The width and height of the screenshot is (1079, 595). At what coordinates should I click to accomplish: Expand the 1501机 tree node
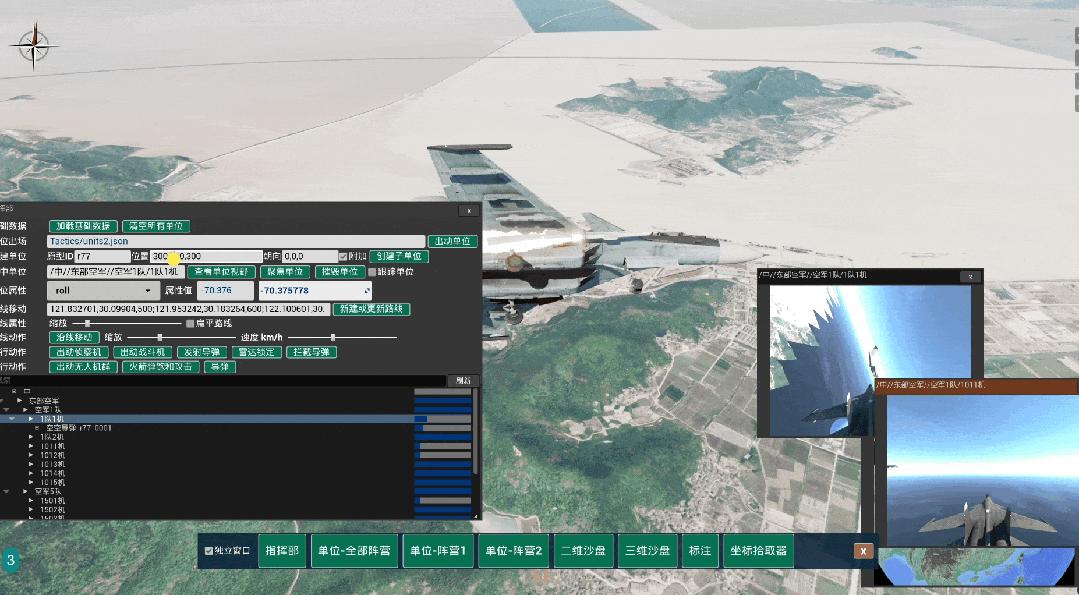(31, 500)
